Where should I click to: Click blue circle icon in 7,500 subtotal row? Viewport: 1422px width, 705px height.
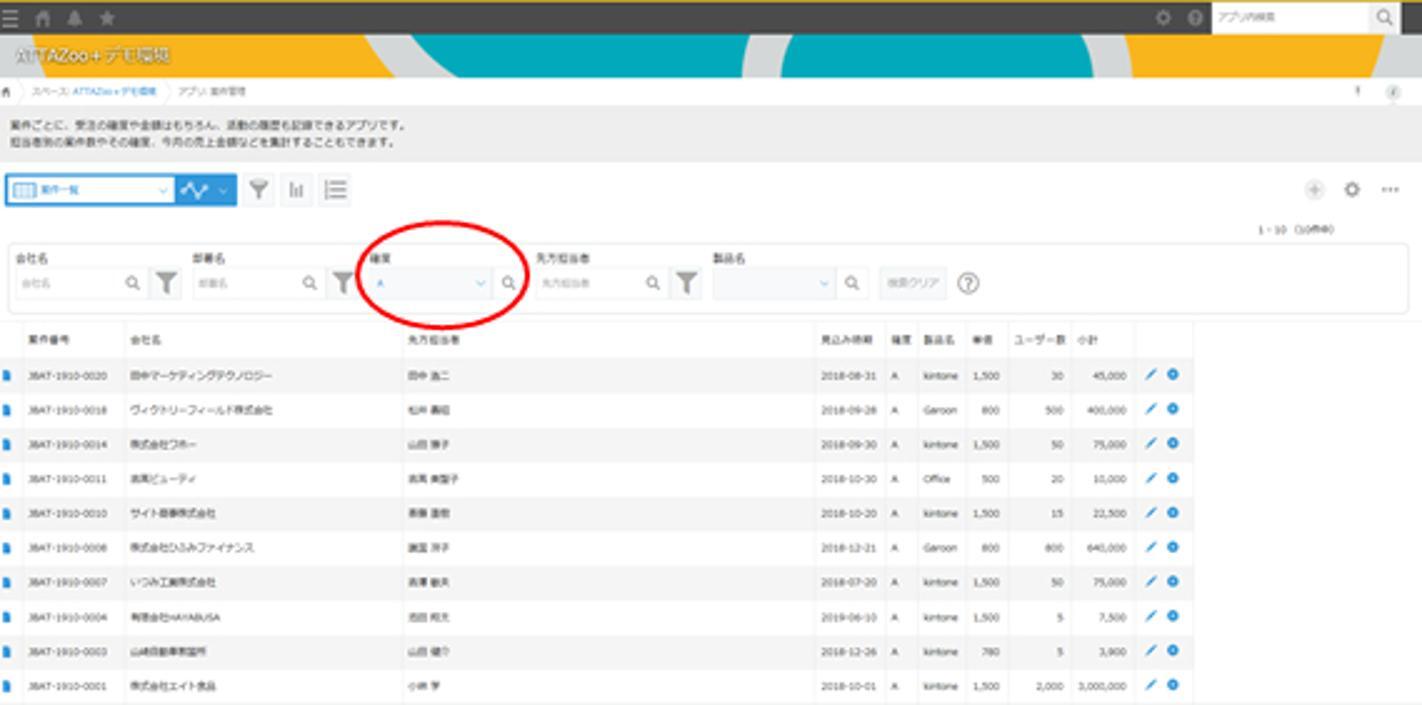(x=1173, y=616)
